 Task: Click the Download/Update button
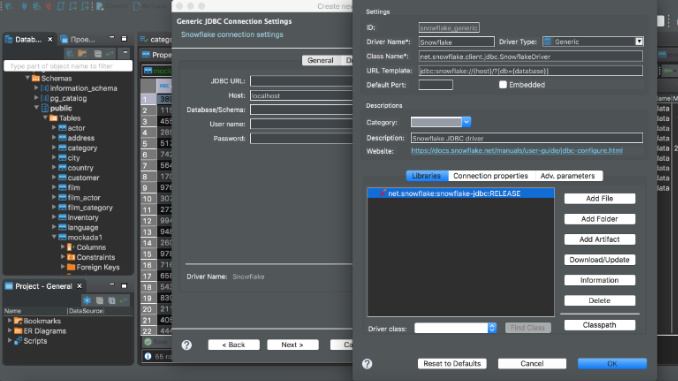pos(599,259)
